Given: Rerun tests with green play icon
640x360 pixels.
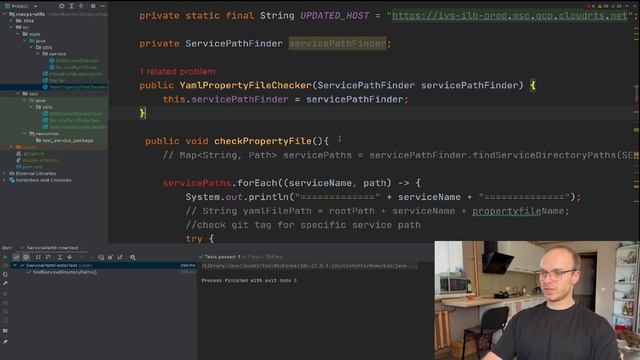Looking at the screenshot, I should (x=5, y=258).
